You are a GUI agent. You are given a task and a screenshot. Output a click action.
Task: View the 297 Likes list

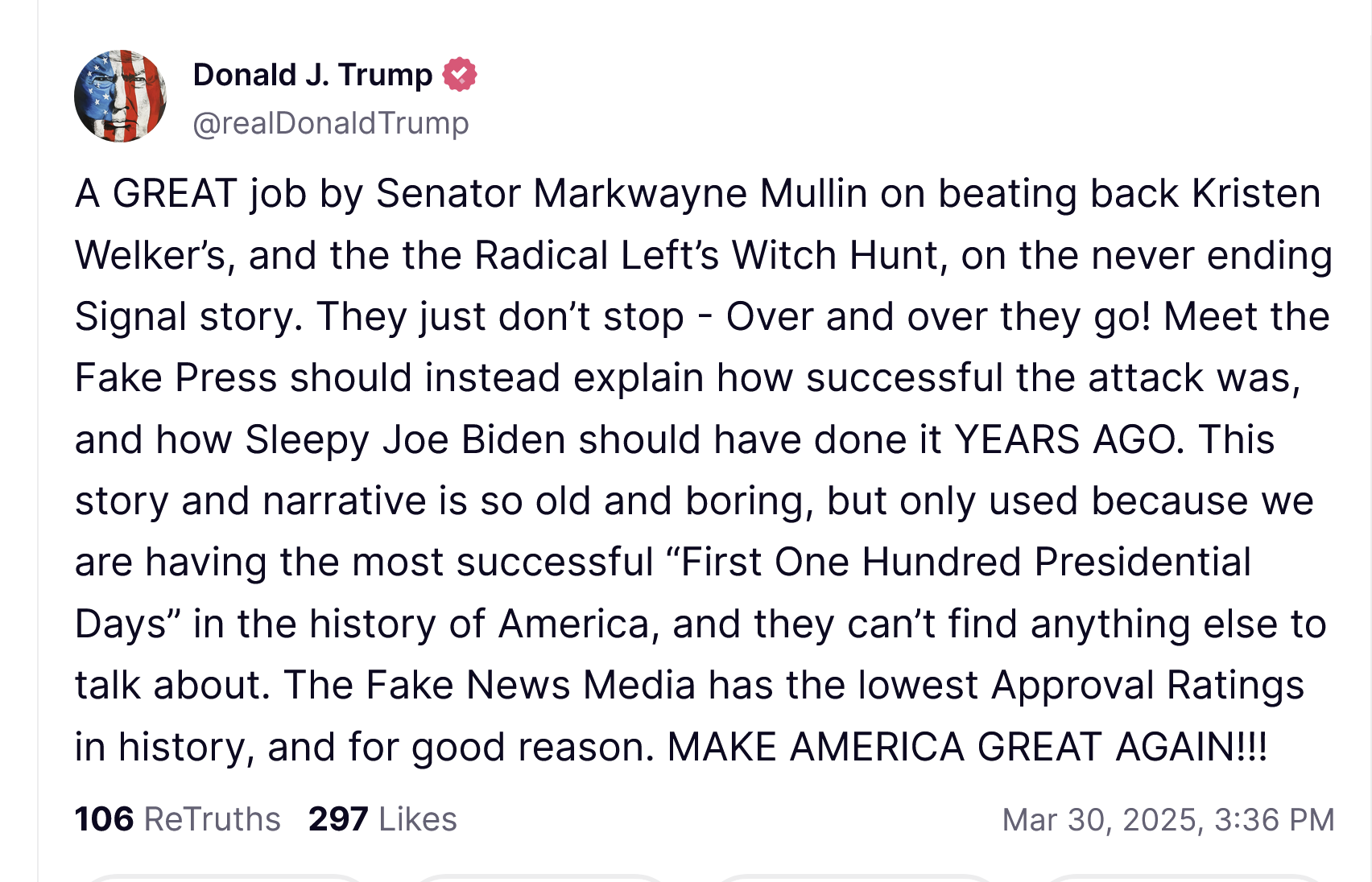(x=382, y=819)
